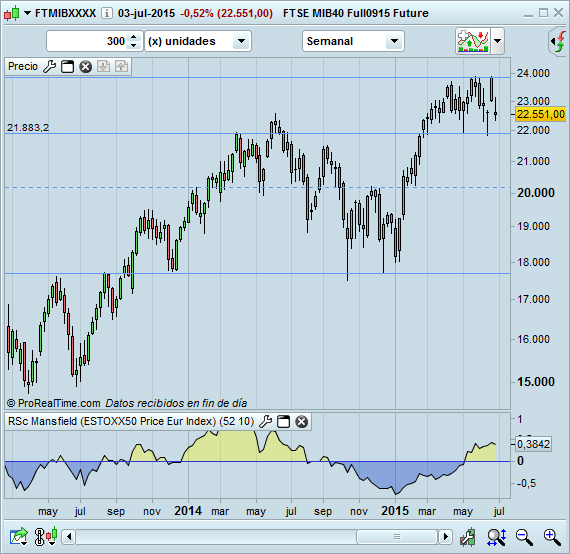Open the ticker dropdown arrow next to FTMIBXXXX
The height and width of the screenshot is (554, 570).
tap(27, 13)
